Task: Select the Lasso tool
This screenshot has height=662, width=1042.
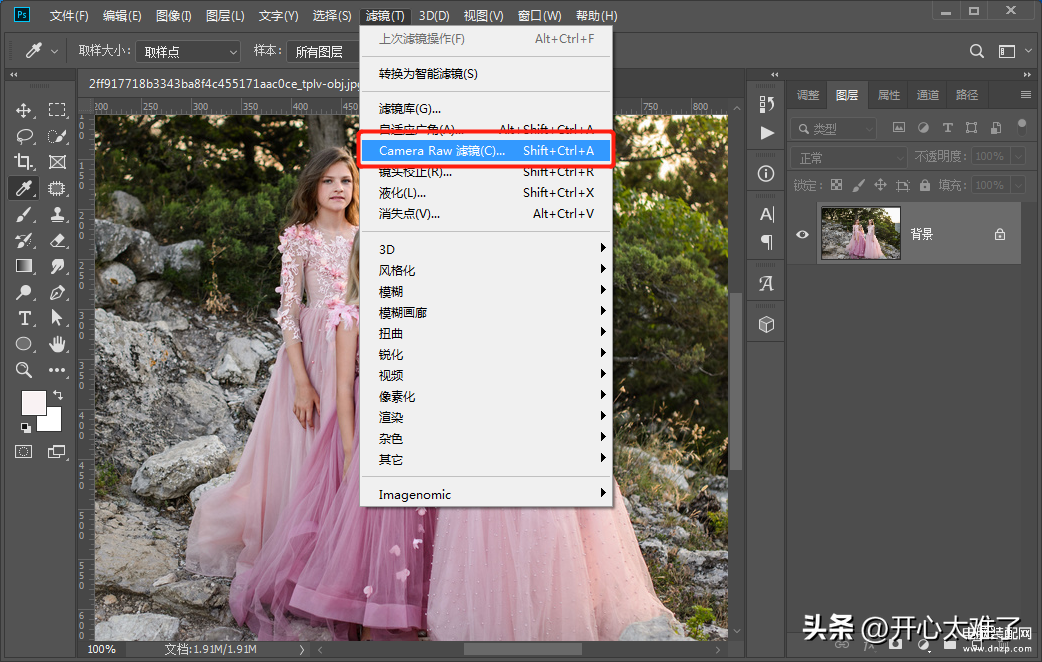Action: tap(24, 136)
